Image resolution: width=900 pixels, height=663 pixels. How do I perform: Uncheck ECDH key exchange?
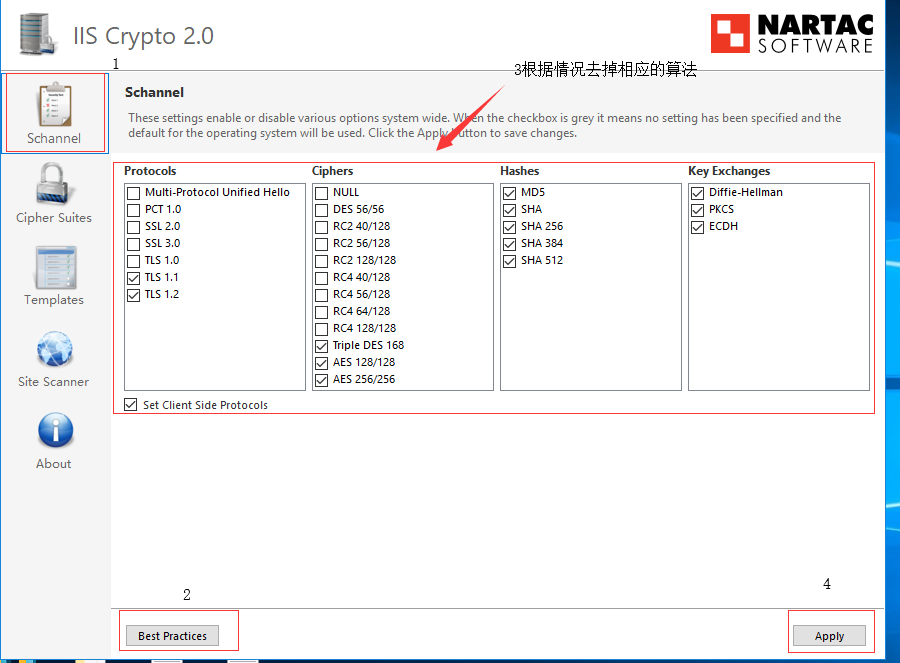click(x=697, y=227)
